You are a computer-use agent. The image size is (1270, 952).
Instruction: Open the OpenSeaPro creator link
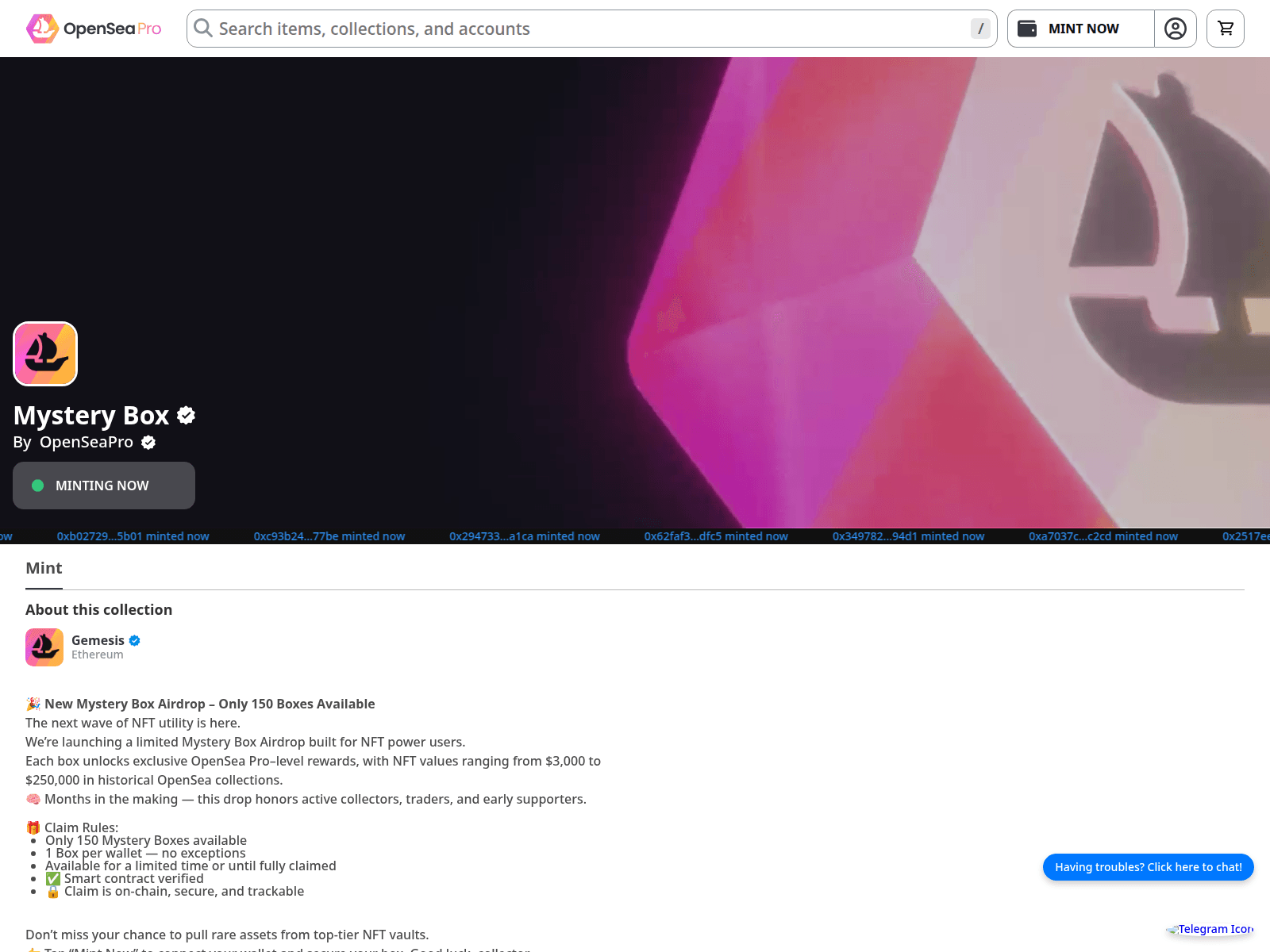point(87,442)
